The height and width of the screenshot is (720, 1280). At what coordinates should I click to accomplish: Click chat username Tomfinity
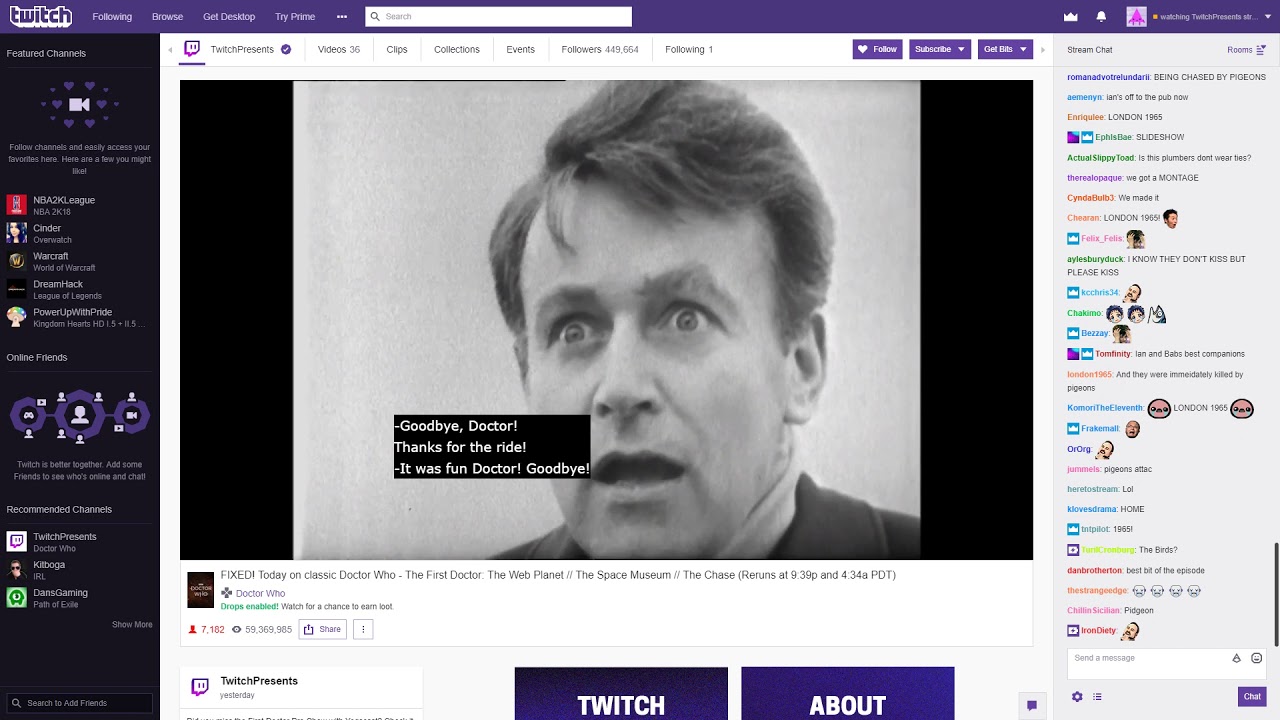point(1112,354)
